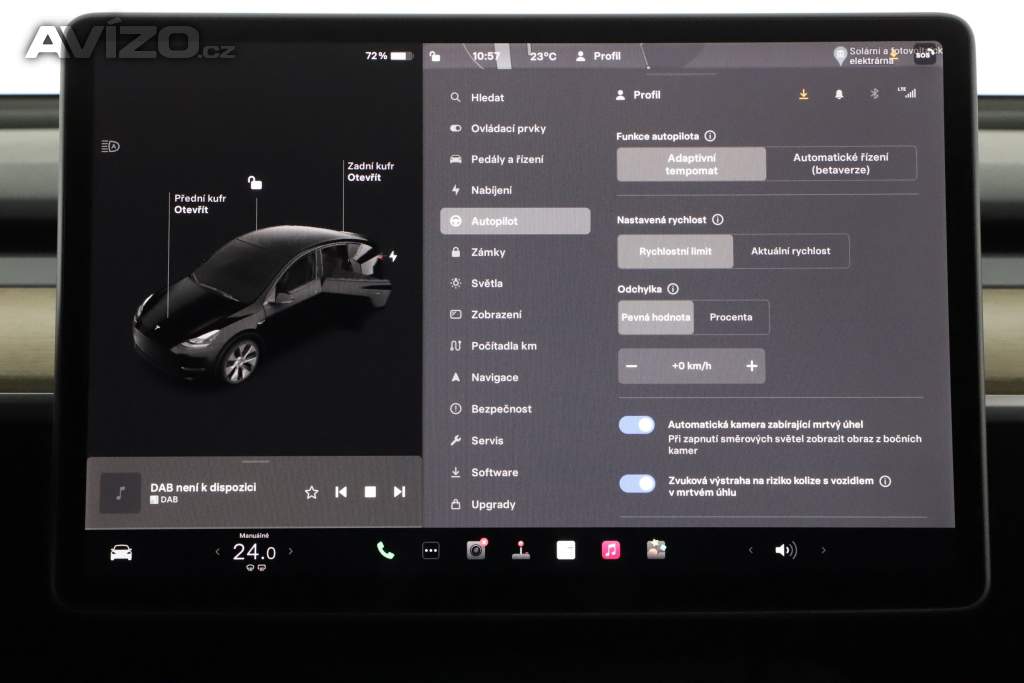Increase volume with right chevron

click(x=824, y=550)
